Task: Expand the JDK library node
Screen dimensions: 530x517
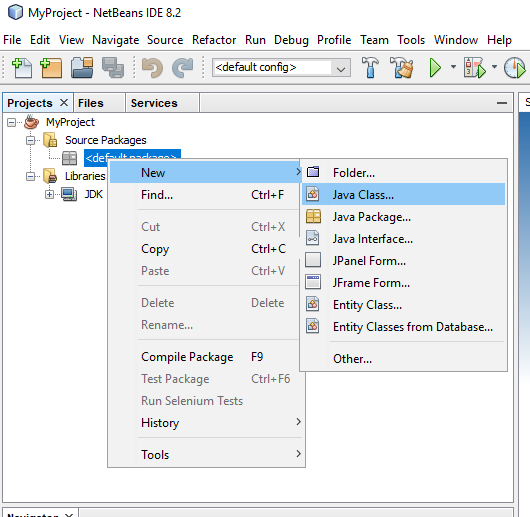Action: [x=49, y=194]
